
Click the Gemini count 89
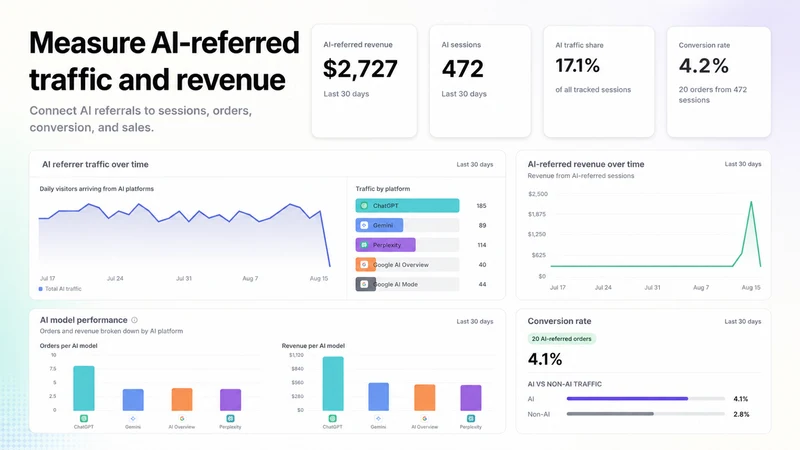coord(482,225)
